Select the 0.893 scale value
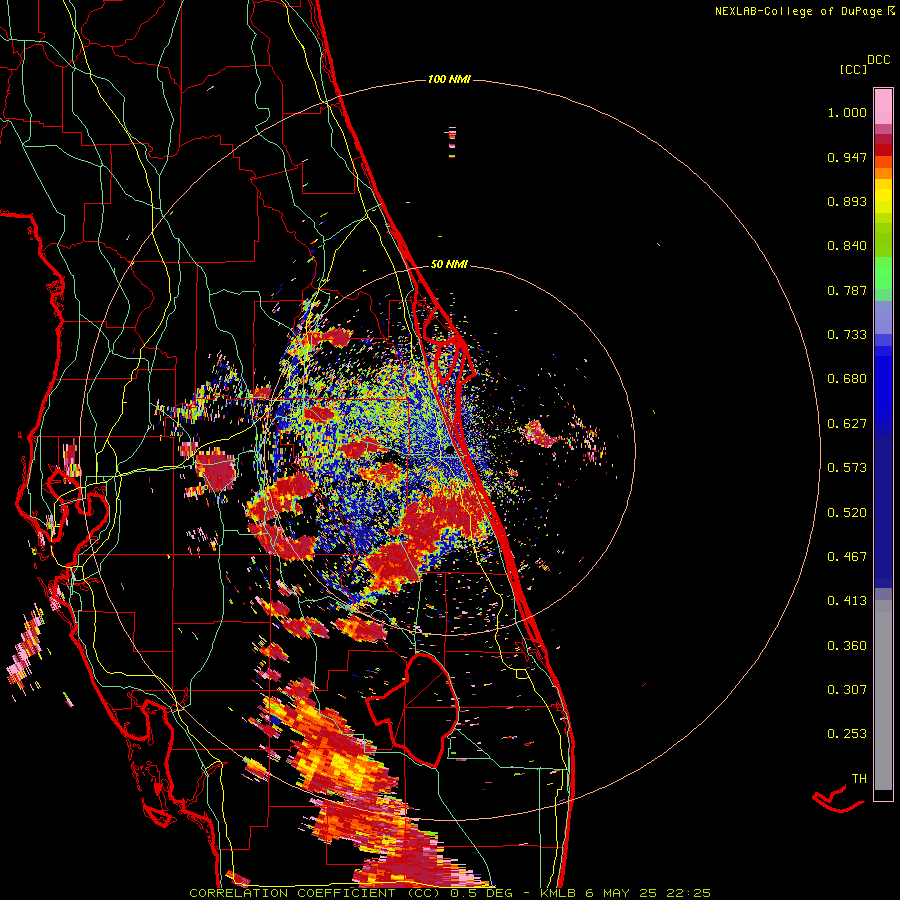This screenshot has height=900, width=900. click(x=847, y=201)
